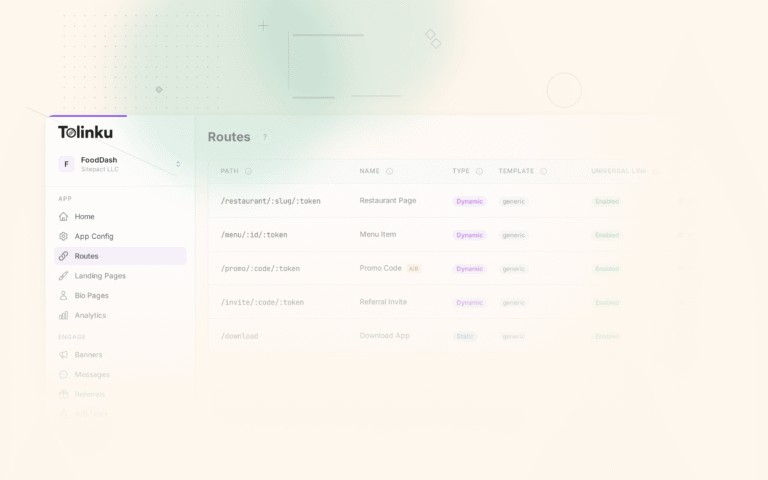Click Dynamic badge in Referral Invite row
This screenshot has height=480, width=768.
[469, 303]
